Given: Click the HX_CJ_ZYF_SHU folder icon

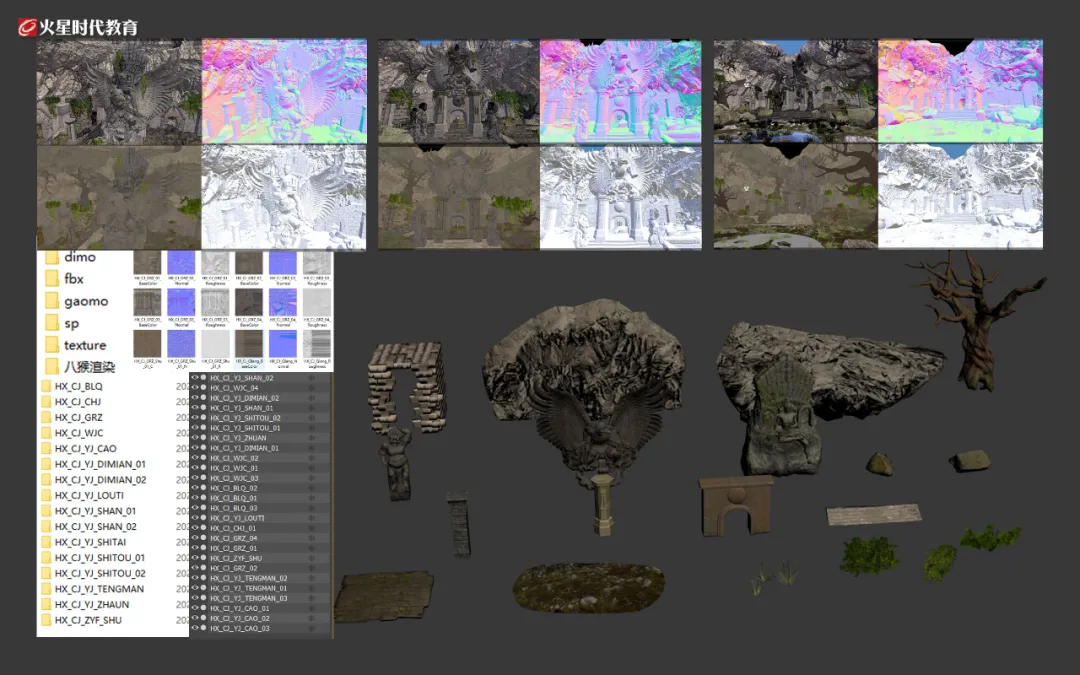Looking at the screenshot, I should tap(46, 620).
